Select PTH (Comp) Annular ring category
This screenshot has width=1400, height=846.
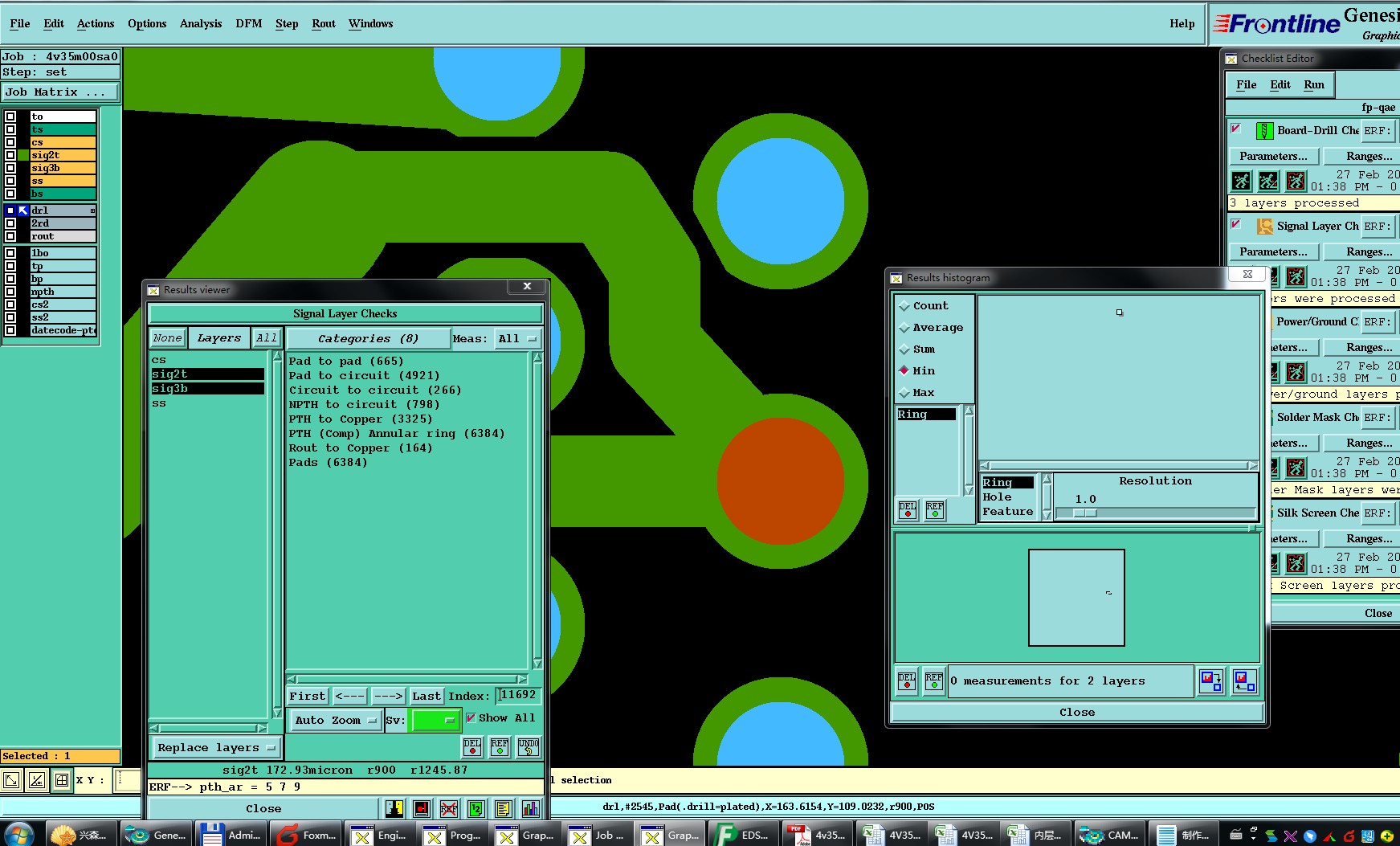click(397, 434)
